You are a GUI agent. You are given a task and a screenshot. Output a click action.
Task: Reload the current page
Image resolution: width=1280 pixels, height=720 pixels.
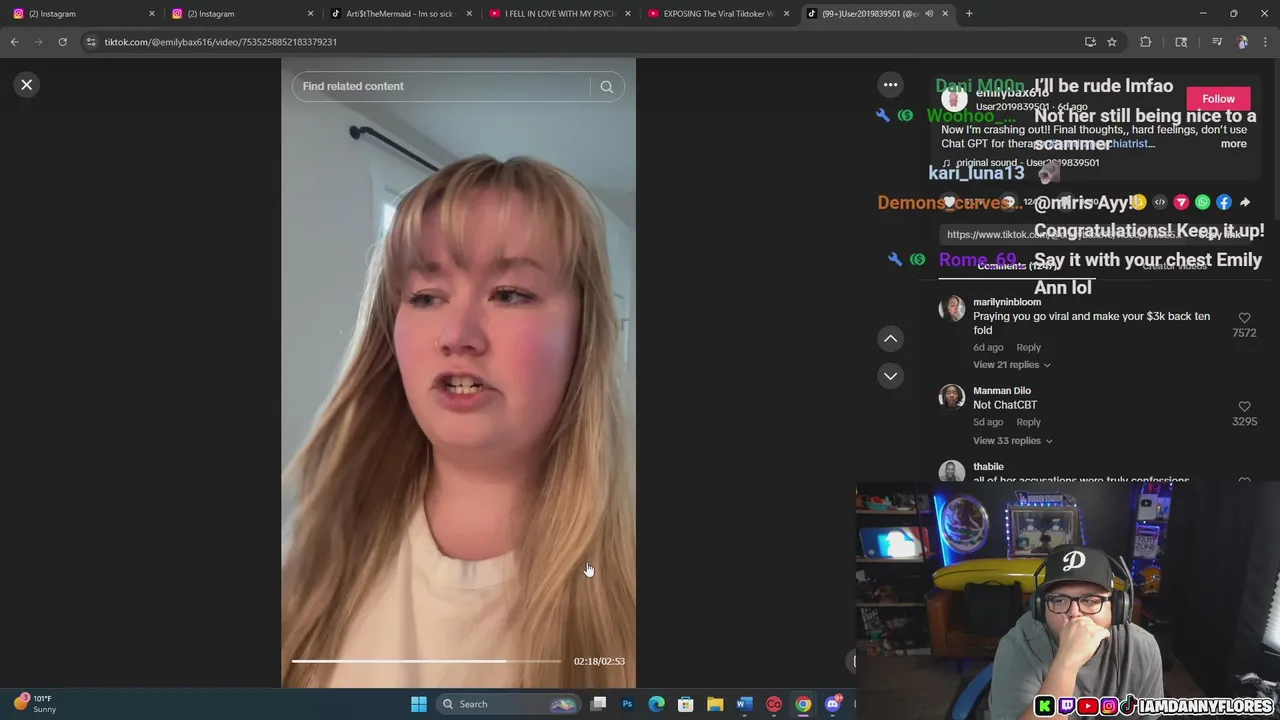(62, 42)
